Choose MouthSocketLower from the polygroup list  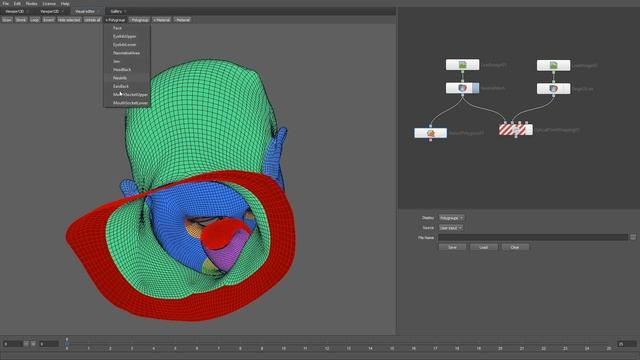pos(127,103)
